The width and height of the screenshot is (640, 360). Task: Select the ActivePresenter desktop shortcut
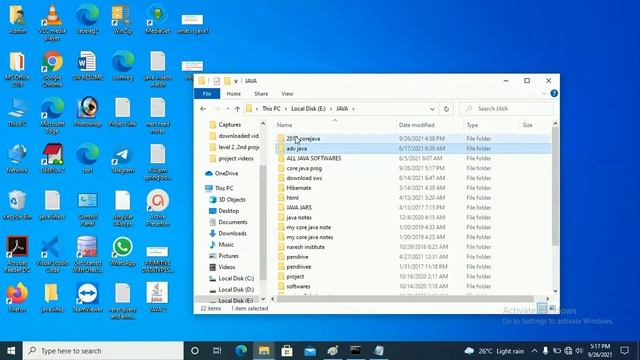point(158,209)
